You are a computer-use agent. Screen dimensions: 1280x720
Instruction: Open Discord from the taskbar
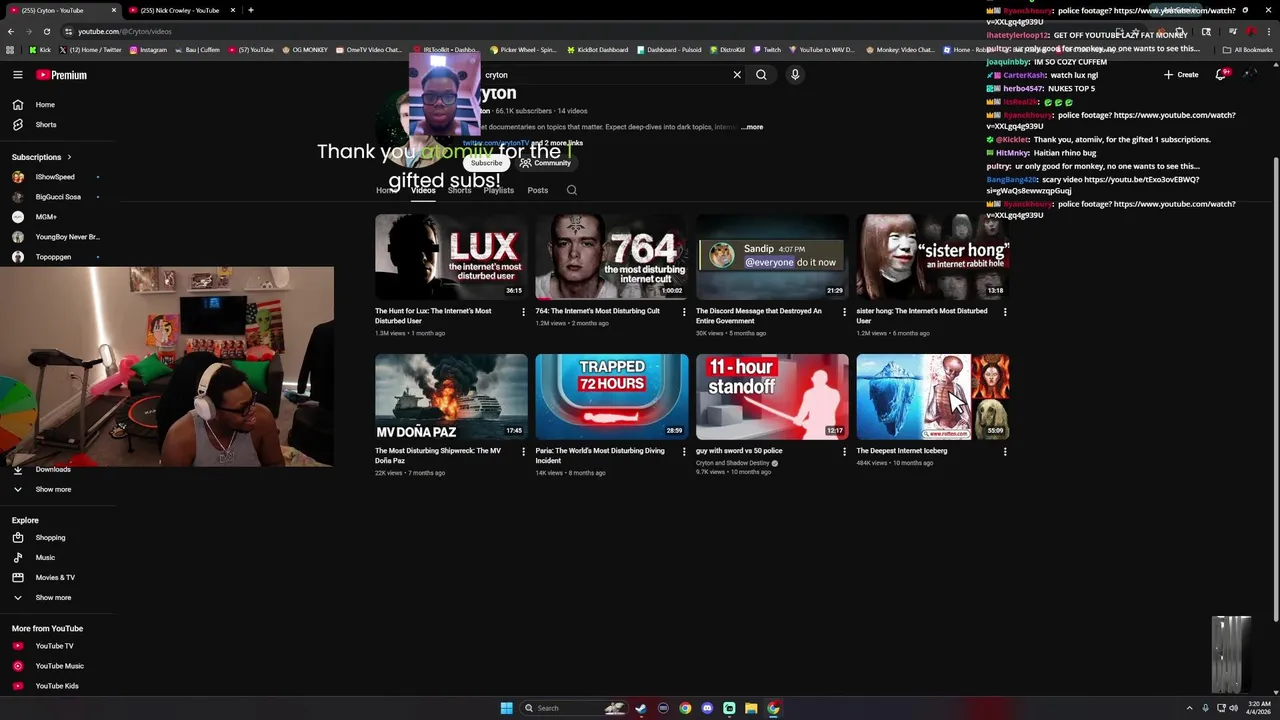click(707, 708)
